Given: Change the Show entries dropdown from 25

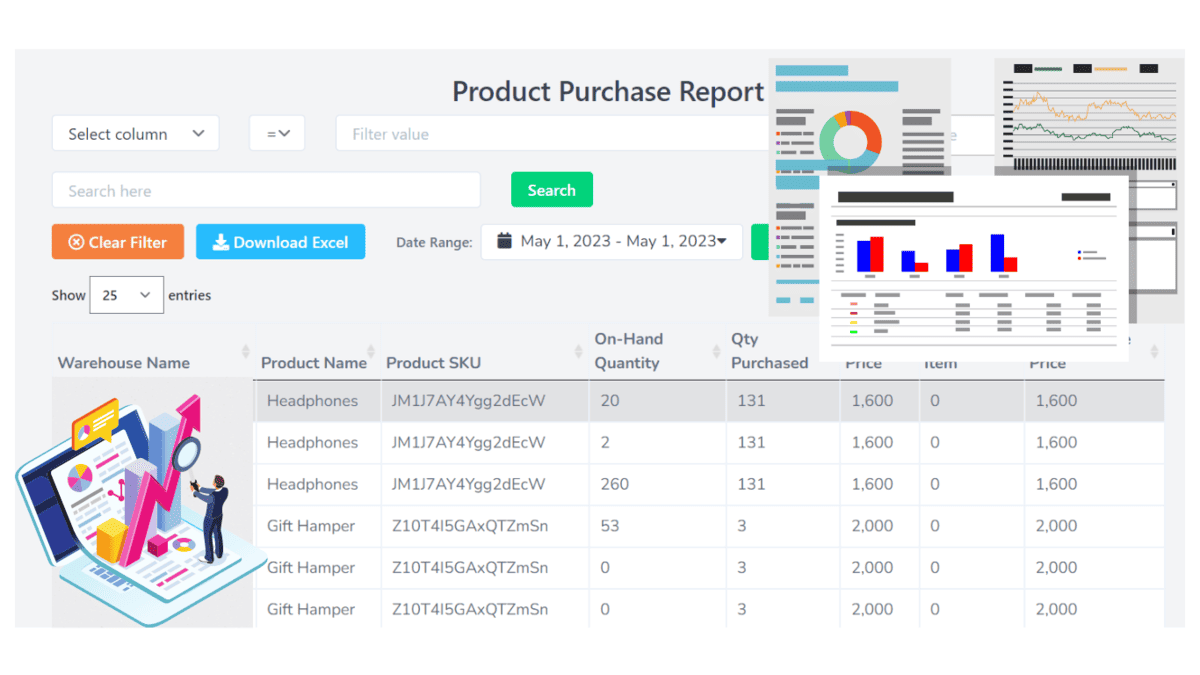Looking at the screenshot, I should [126, 294].
